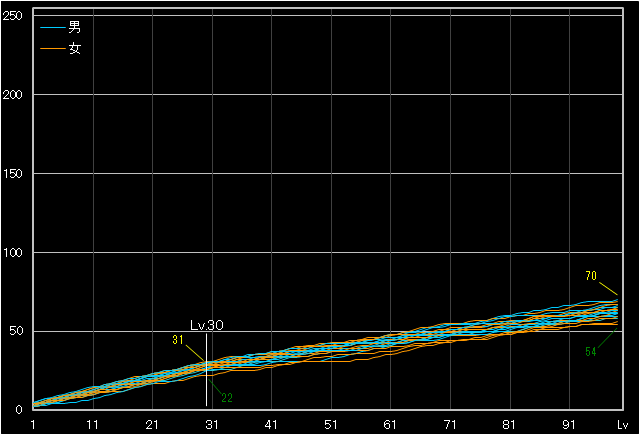Click the 男 legend label

[75, 27]
